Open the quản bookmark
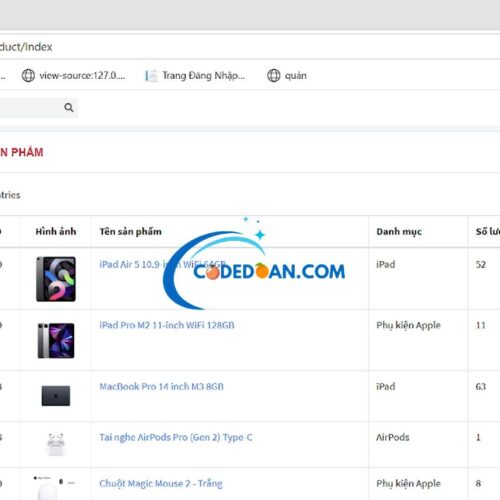Screen dimensions: 500x500 (287, 76)
